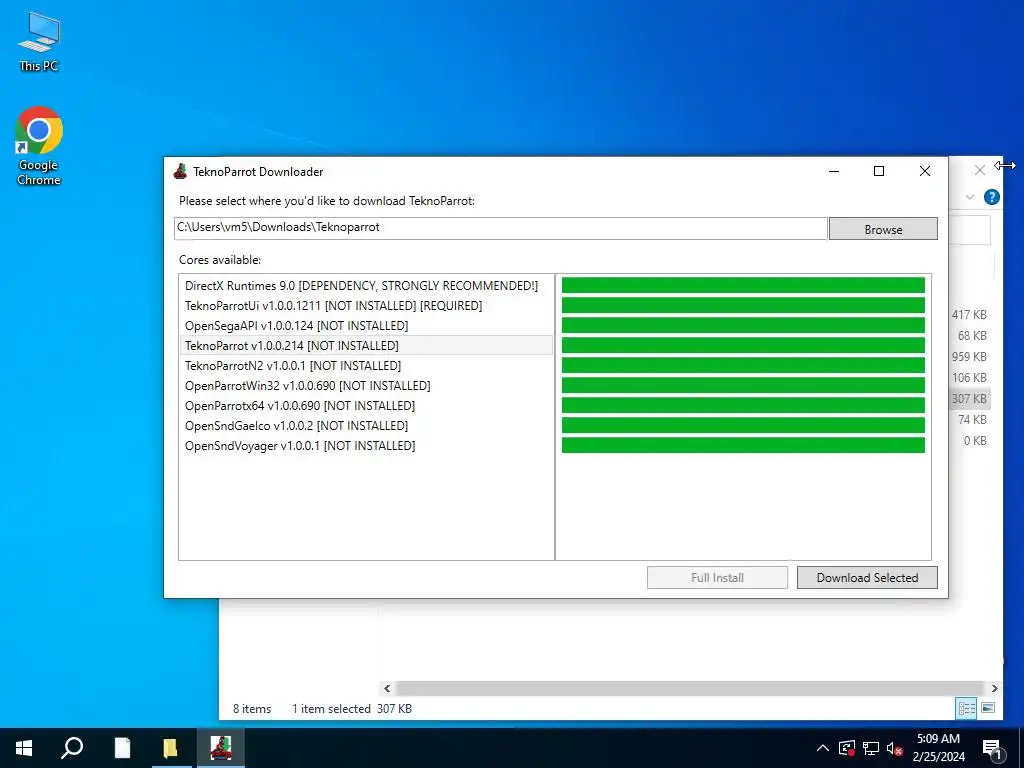This screenshot has width=1024, height=768.
Task: Select TeknoParrotUi v1.0.0.1211 core
Action: coord(366,306)
